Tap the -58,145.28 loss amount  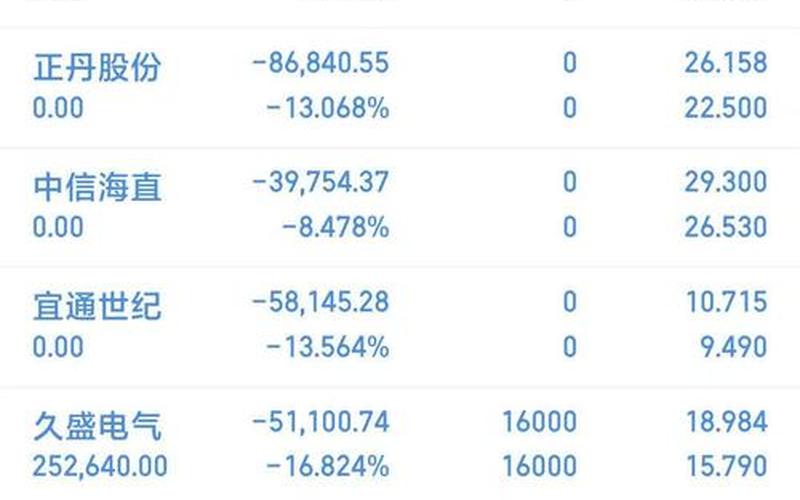(321, 301)
